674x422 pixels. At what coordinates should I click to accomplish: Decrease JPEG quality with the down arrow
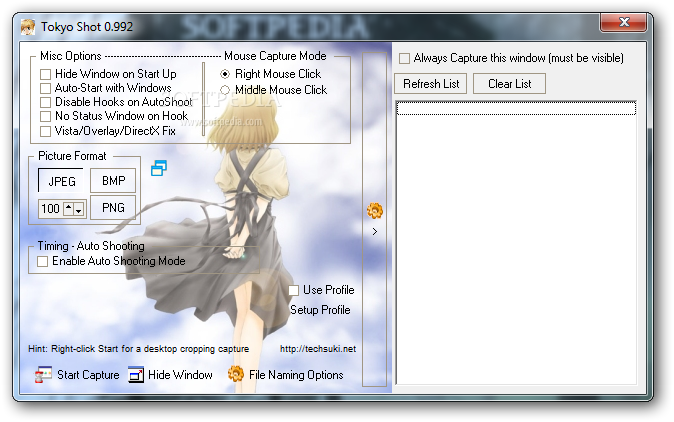[x=79, y=209]
